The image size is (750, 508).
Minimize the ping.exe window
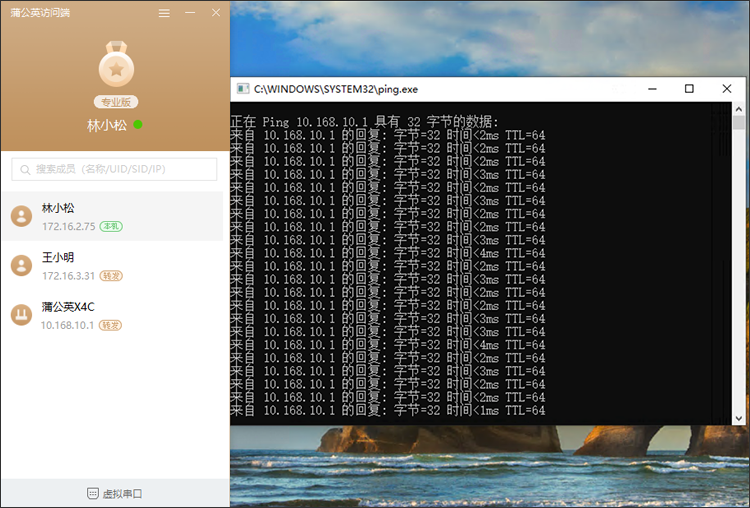point(652,89)
